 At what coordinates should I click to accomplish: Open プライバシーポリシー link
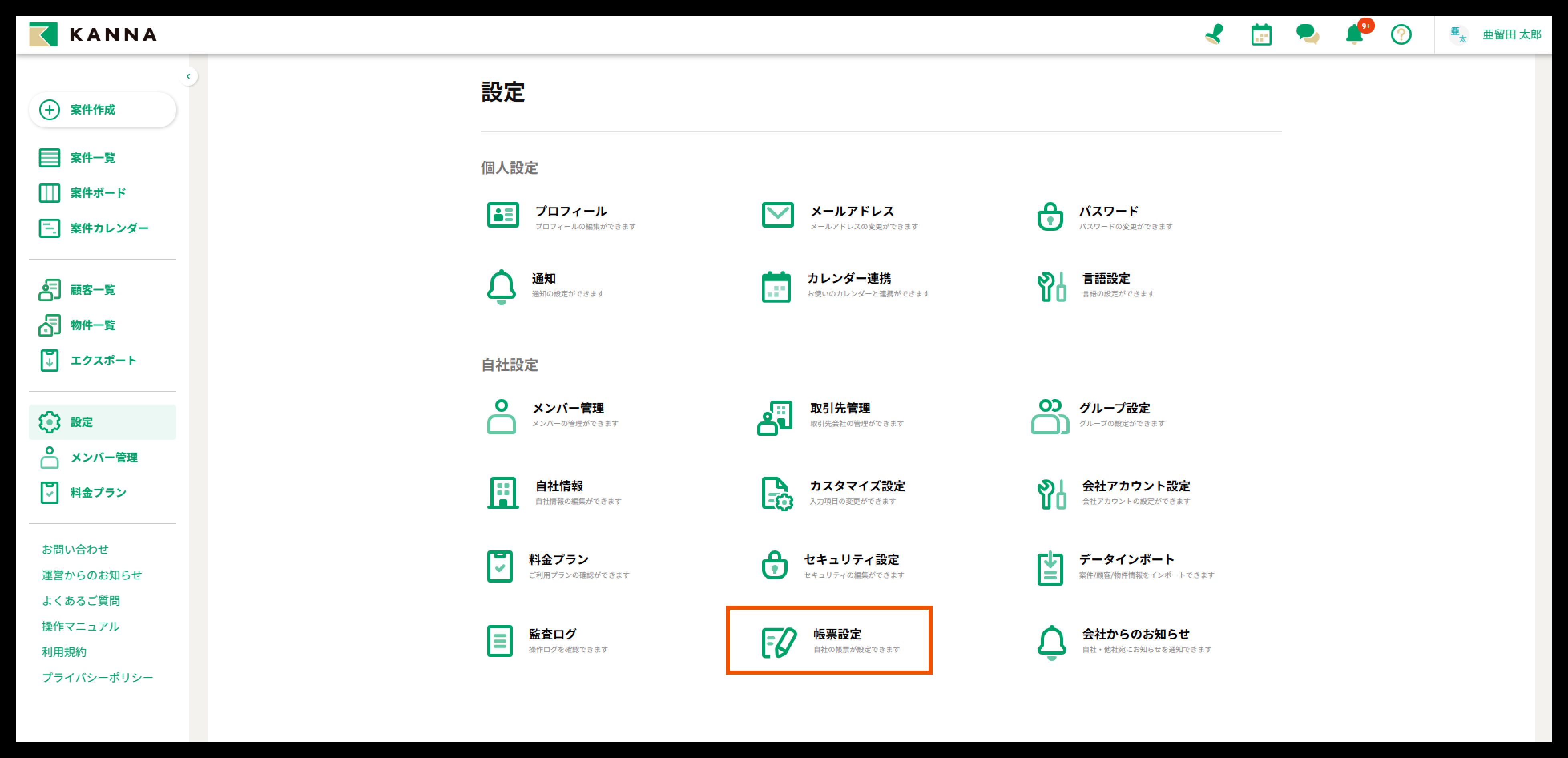(x=97, y=677)
